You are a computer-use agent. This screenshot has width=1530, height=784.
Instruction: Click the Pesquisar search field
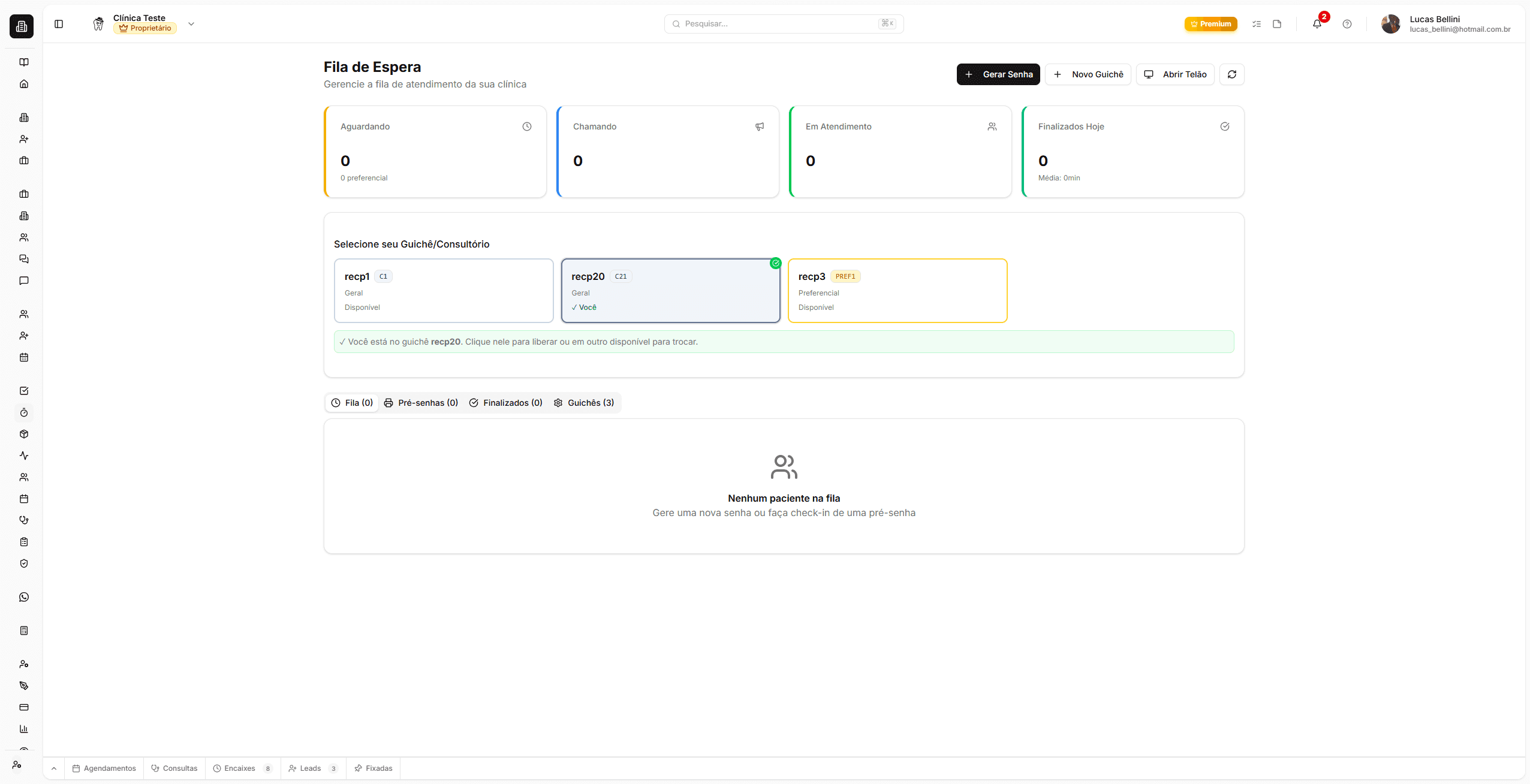click(x=783, y=23)
